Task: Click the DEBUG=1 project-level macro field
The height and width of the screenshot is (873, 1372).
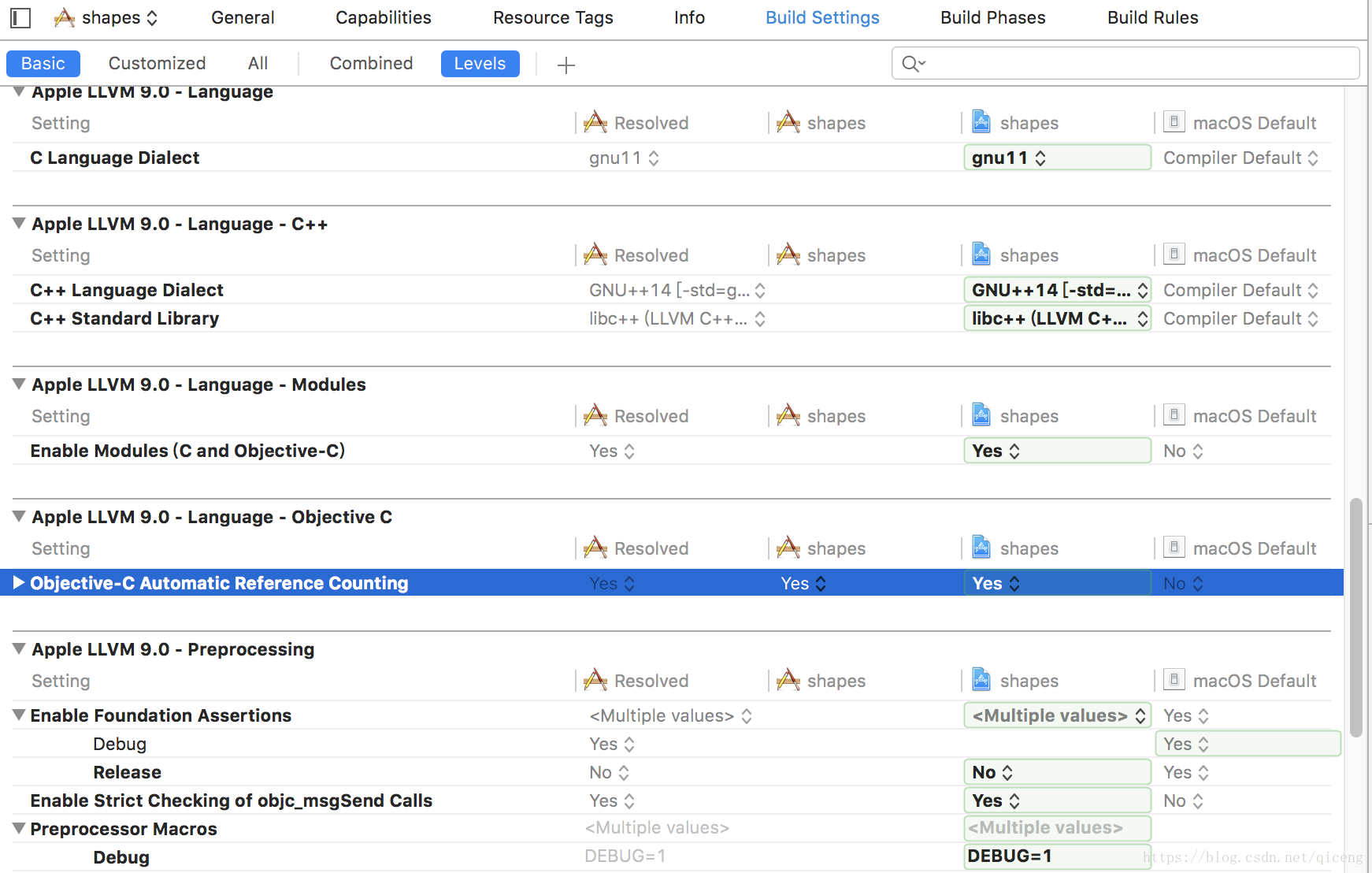Action: [x=1057, y=856]
